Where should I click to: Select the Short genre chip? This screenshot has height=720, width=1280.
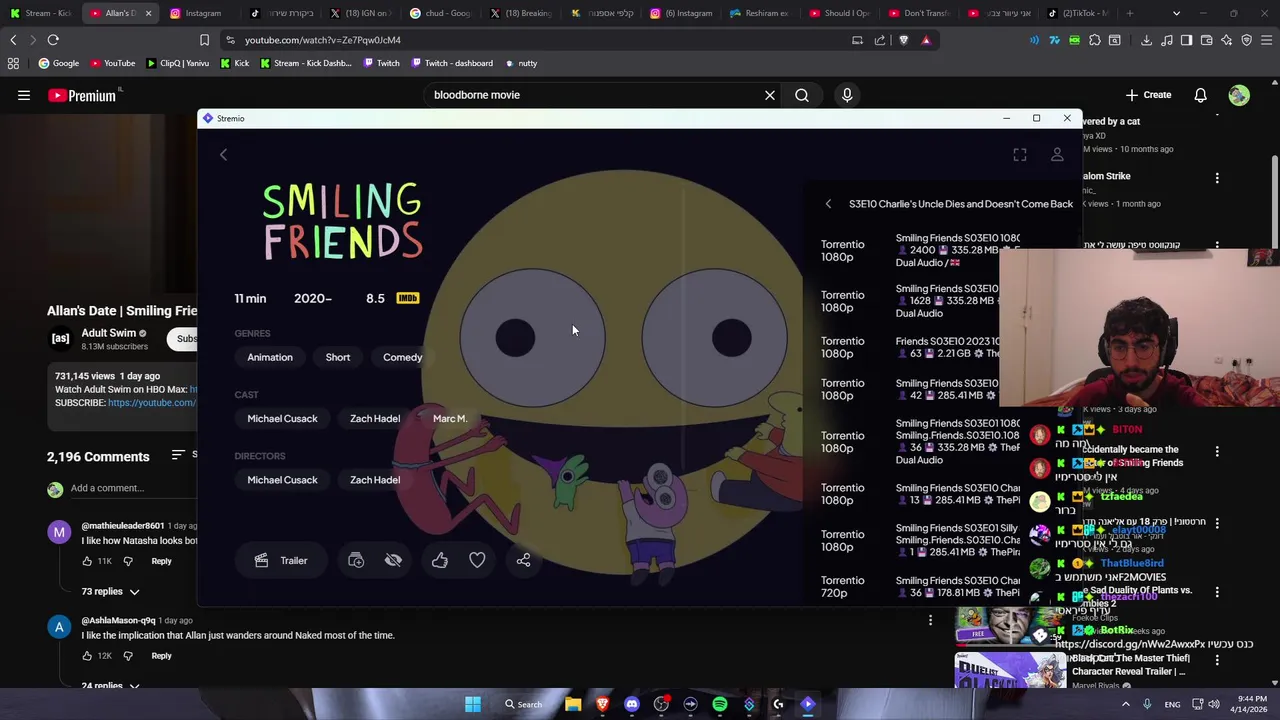(338, 357)
